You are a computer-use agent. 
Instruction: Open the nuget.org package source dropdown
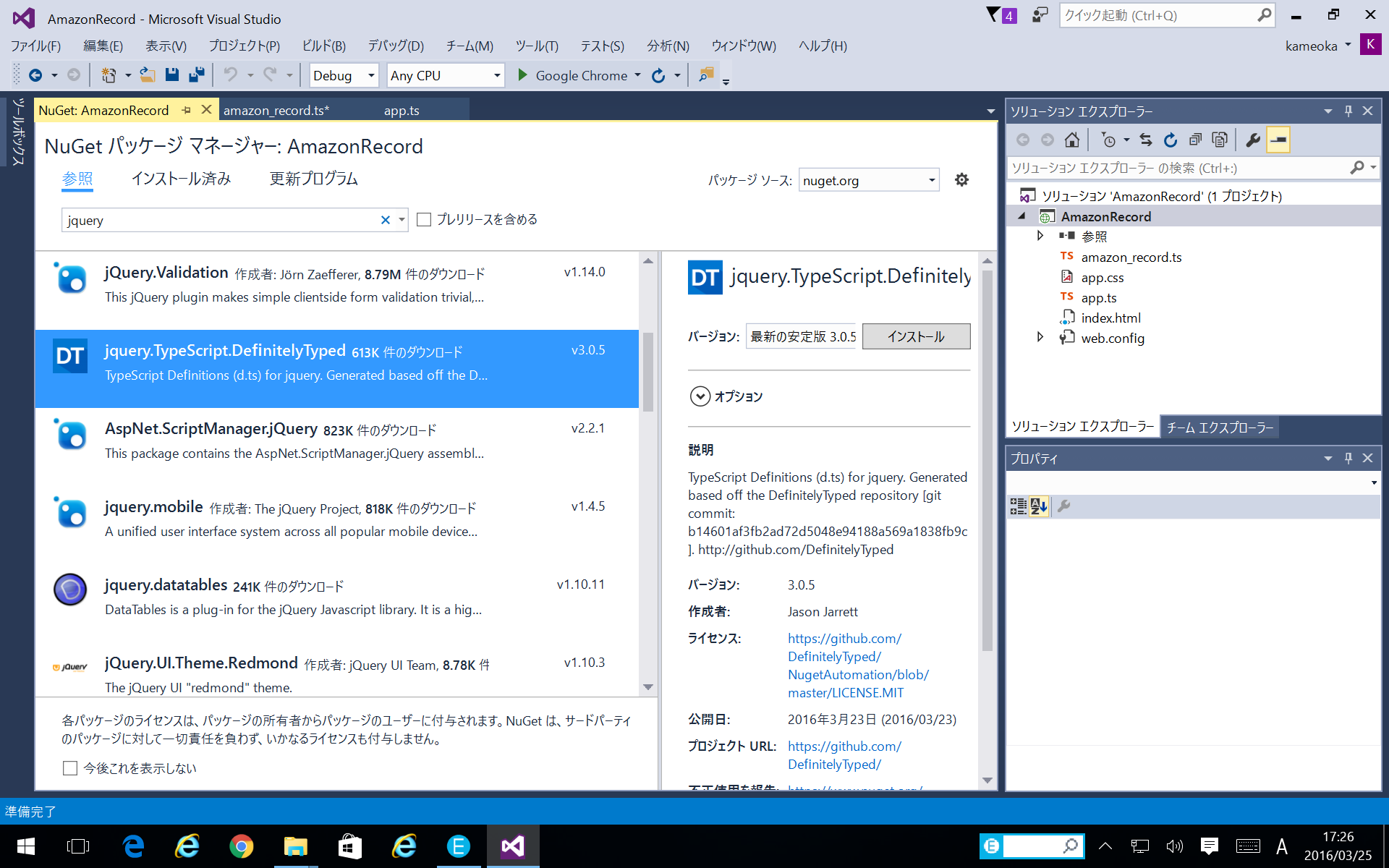932,180
